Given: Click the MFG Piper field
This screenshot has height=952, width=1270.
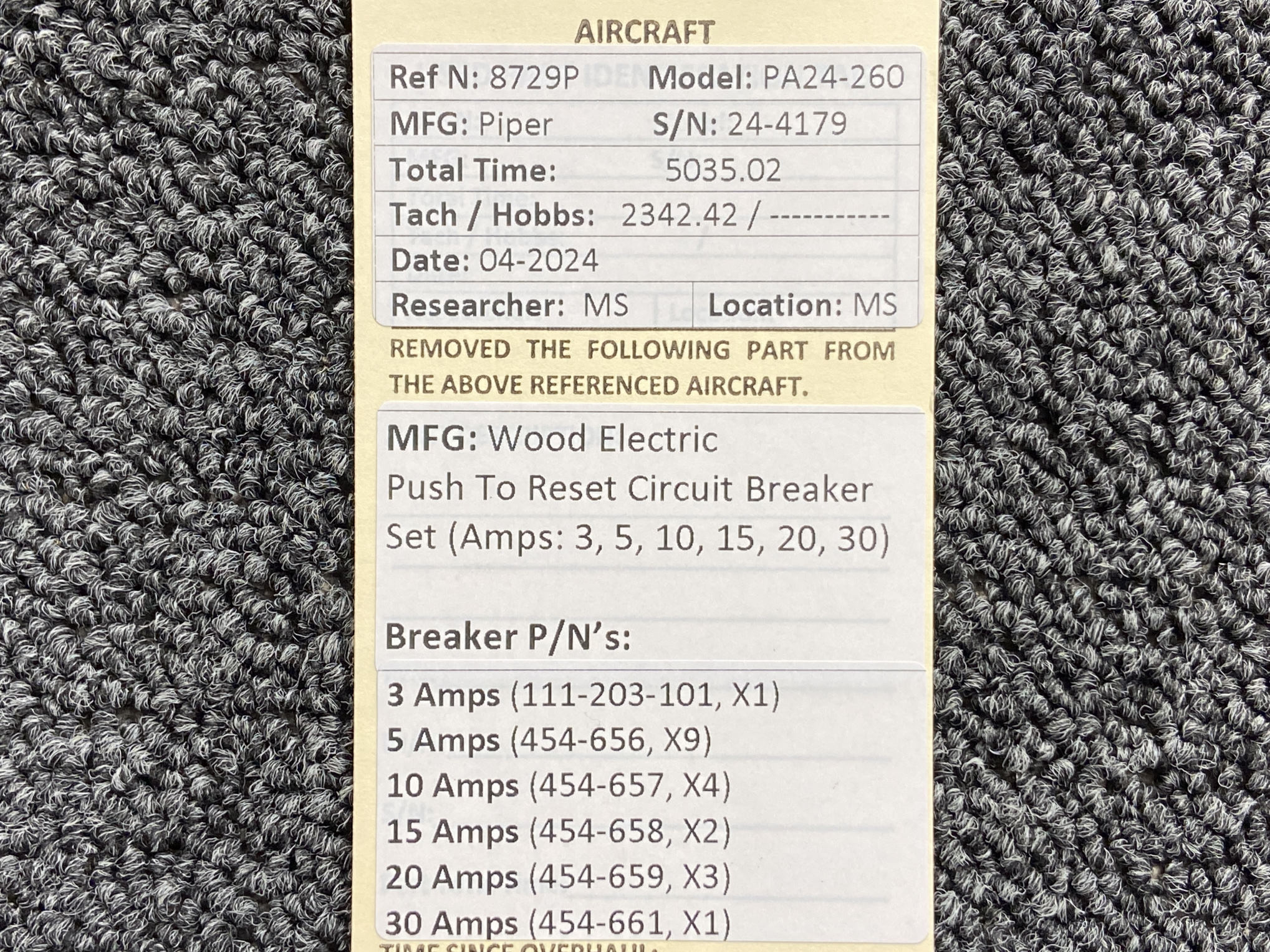Looking at the screenshot, I should pos(471,124).
